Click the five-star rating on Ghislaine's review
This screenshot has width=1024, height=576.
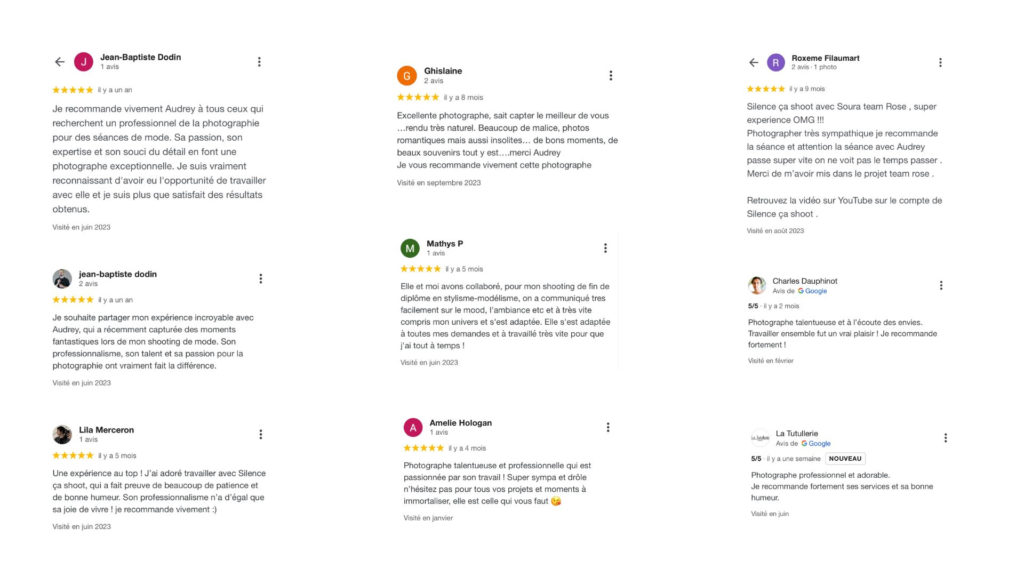tap(418, 97)
